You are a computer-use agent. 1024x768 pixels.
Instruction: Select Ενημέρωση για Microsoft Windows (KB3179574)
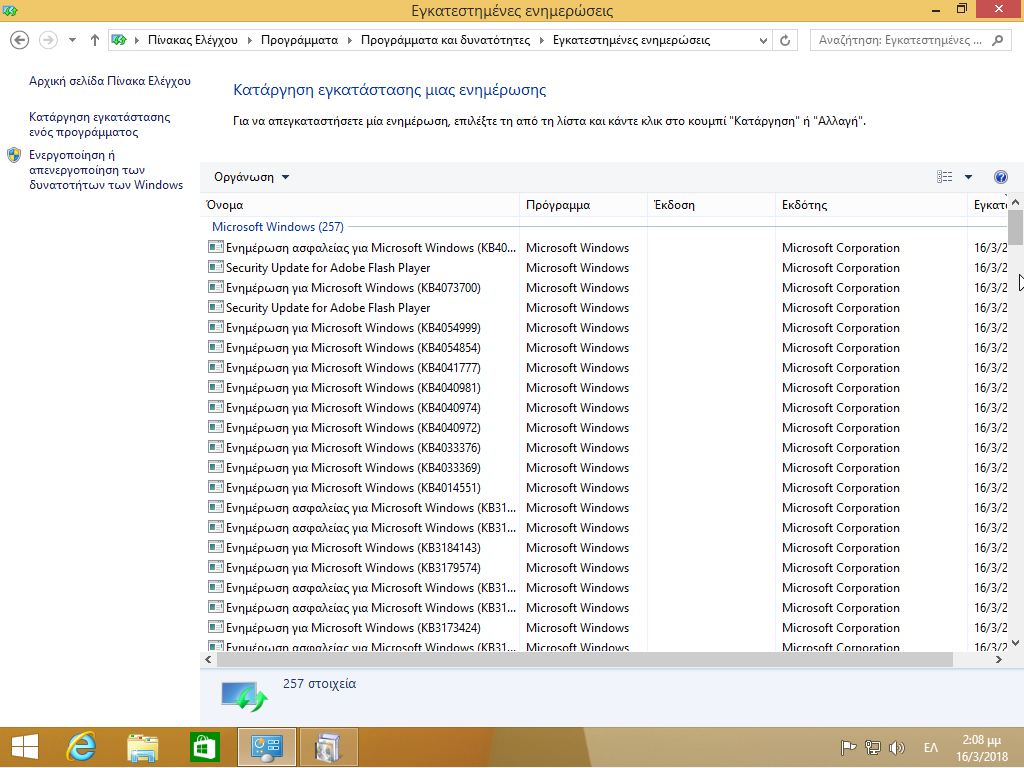[x=353, y=568]
